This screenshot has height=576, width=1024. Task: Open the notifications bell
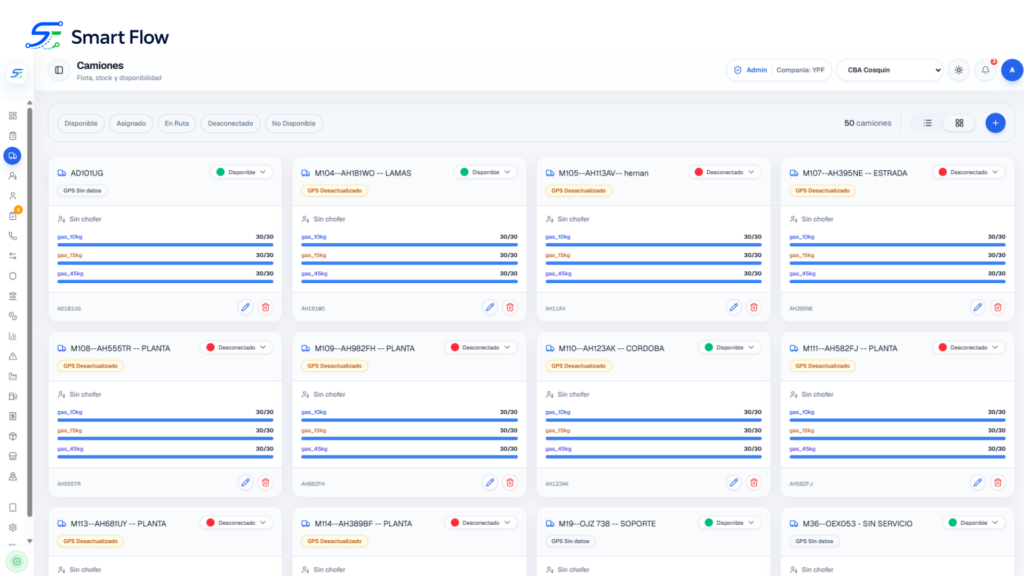[985, 70]
